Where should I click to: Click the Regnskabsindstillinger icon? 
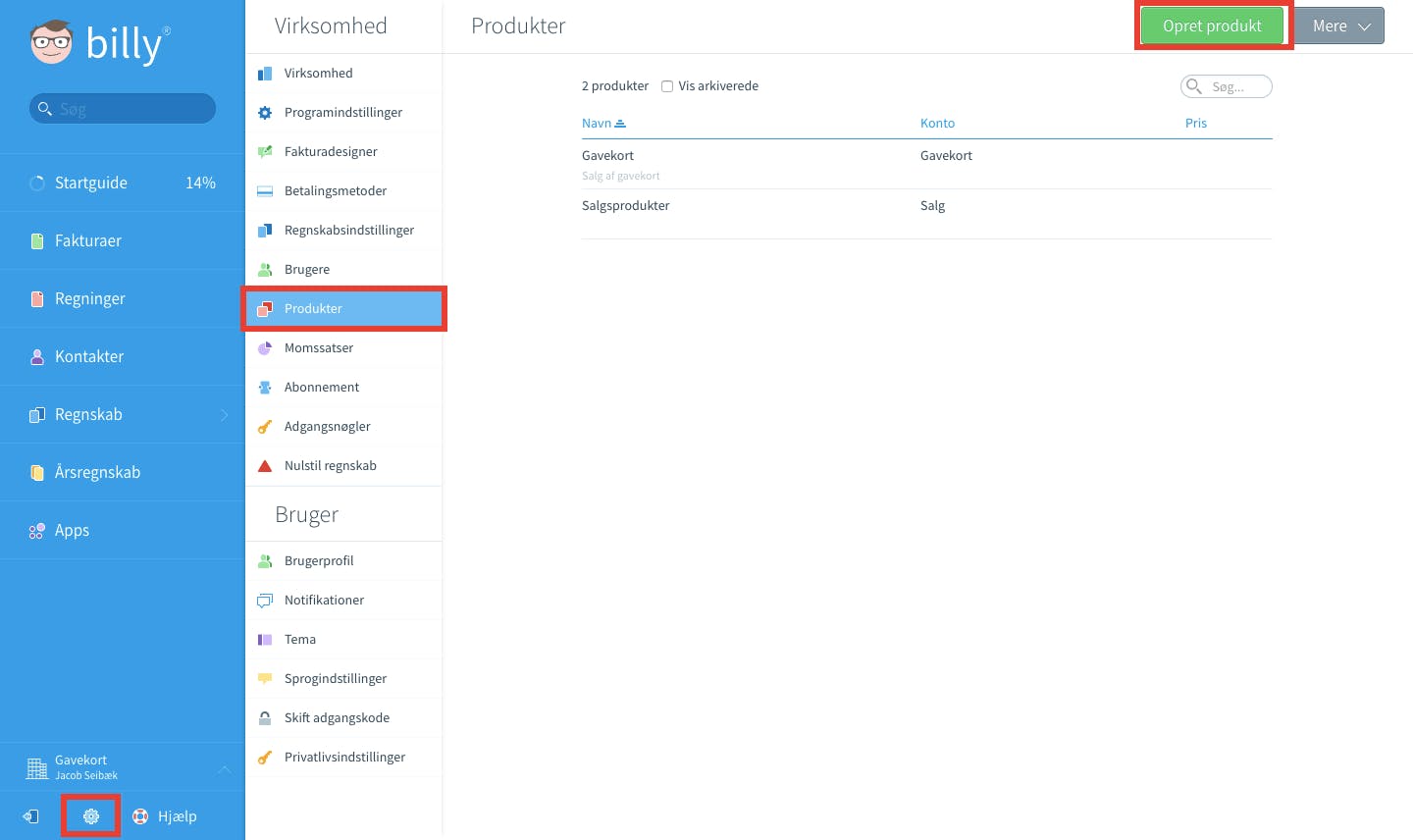pyautogui.click(x=265, y=231)
